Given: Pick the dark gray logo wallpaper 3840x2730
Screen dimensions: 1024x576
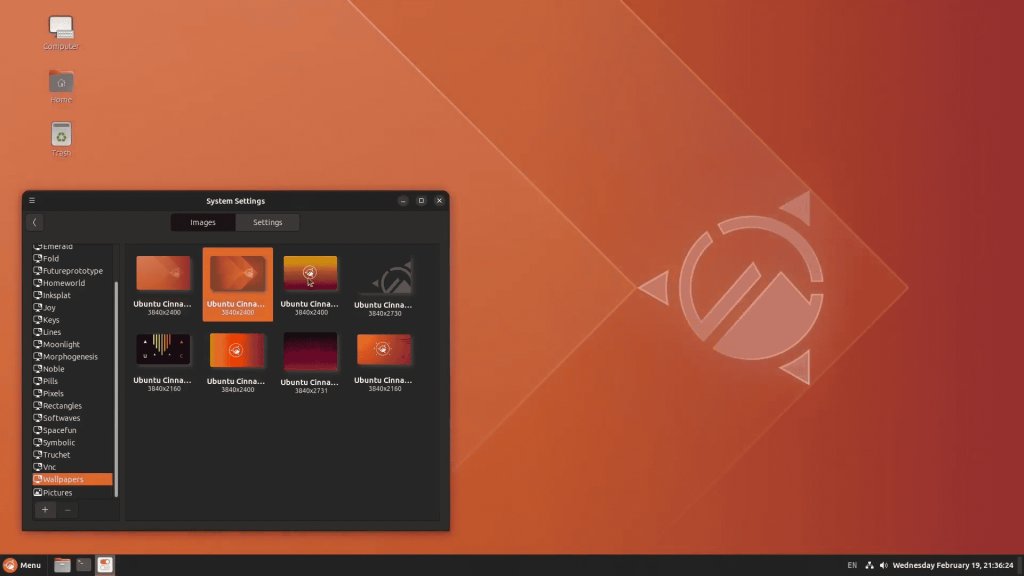Looking at the screenshot, I should [x=384, y=276].
